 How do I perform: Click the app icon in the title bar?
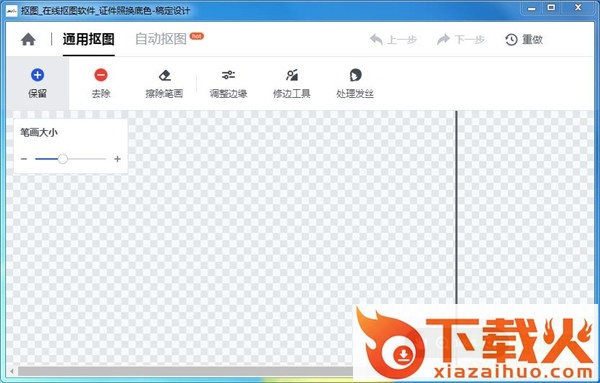(x=11, y=11)
